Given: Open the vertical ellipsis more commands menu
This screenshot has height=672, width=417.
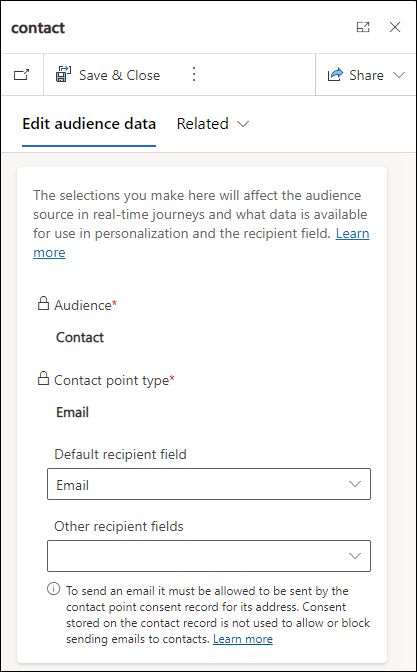Looking at the screenshot, I should (x=194, y=75).
